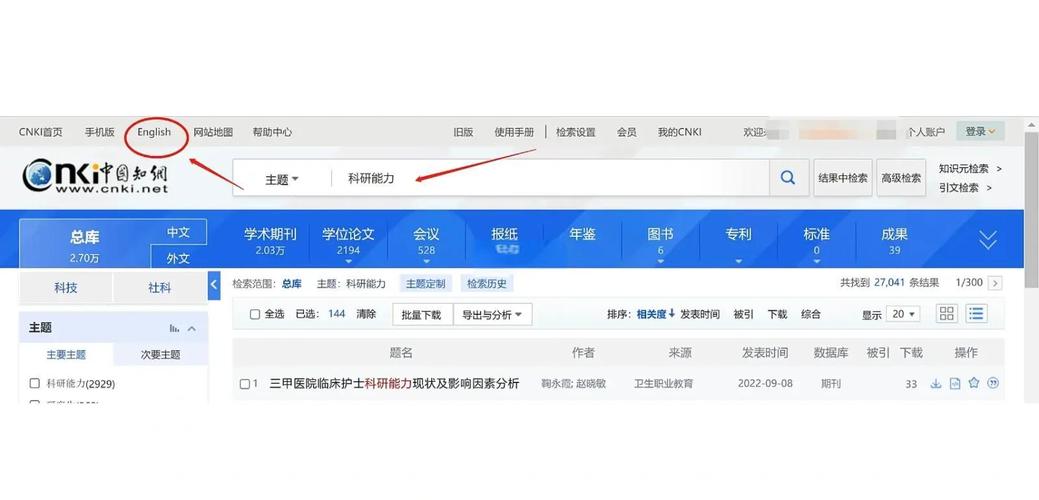1039x500 pixels.
Task: Select the 学位论文 tab
Action: click(x=349, y=241)
